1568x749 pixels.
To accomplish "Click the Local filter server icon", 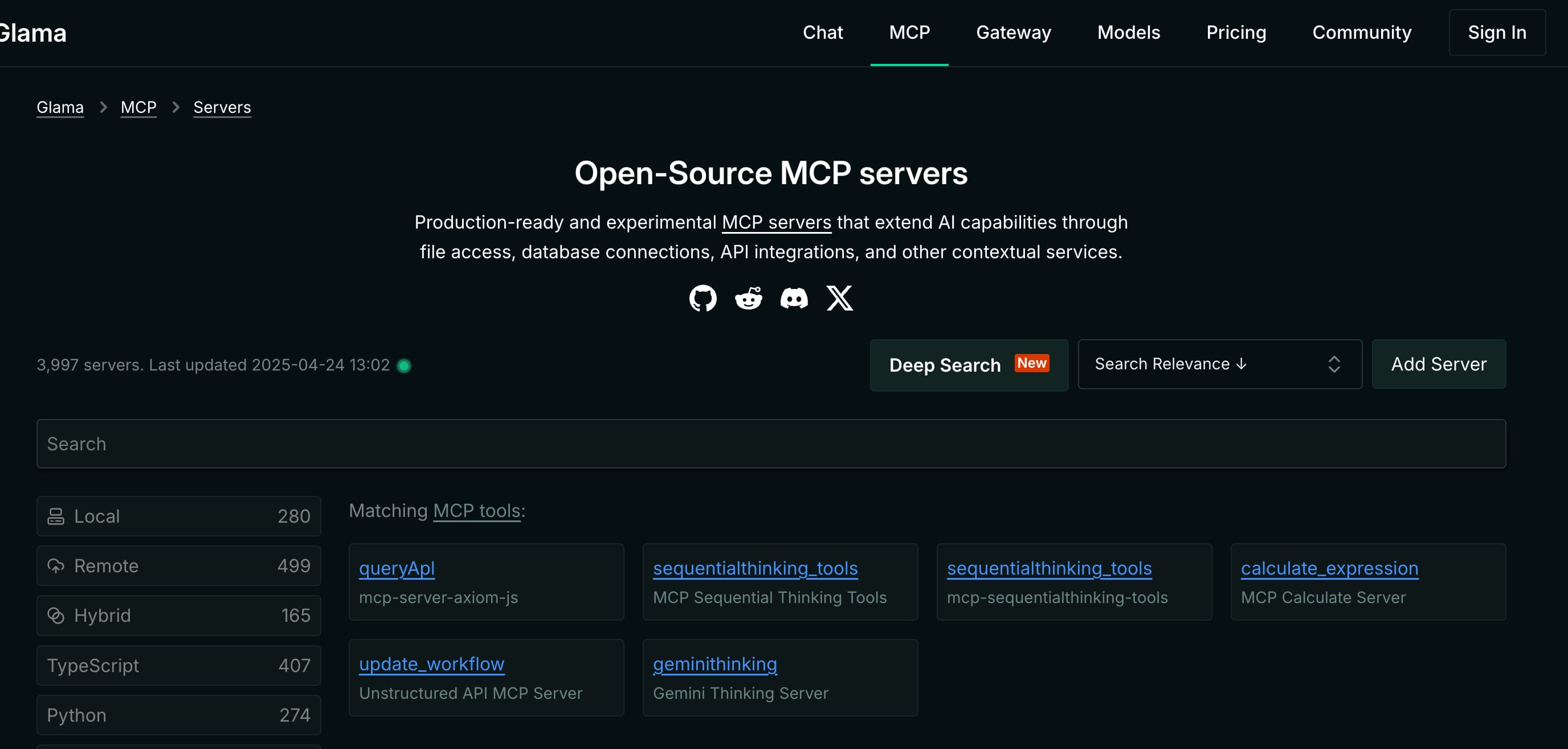I will tap(56, 516).
